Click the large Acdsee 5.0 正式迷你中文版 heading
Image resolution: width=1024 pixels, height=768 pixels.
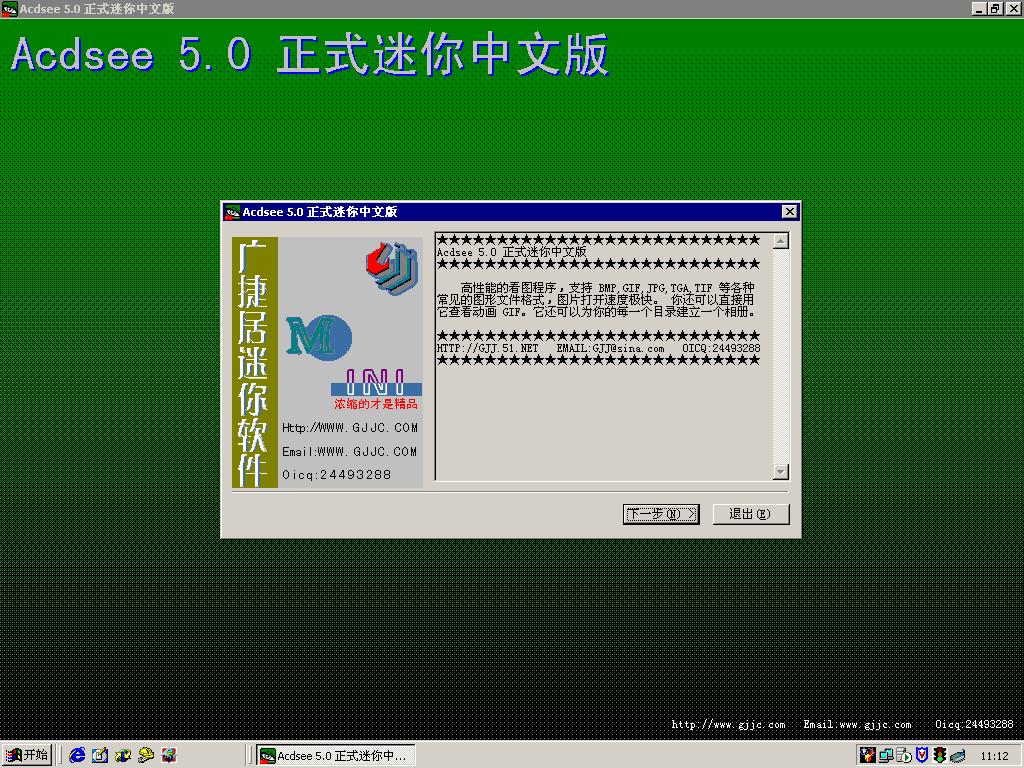(311, 55)
